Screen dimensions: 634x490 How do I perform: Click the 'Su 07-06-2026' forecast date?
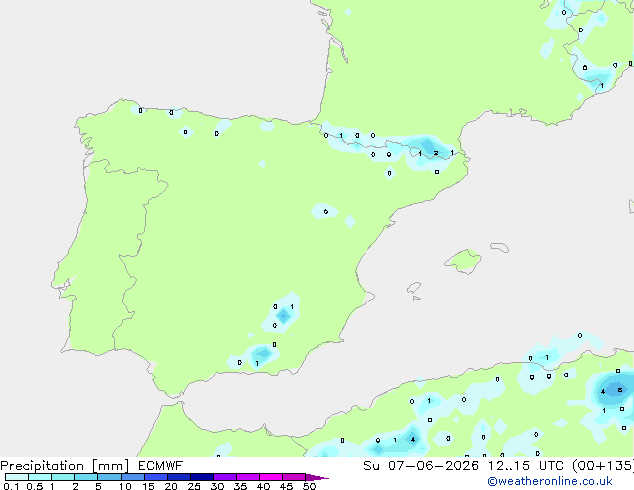point(421,466)
